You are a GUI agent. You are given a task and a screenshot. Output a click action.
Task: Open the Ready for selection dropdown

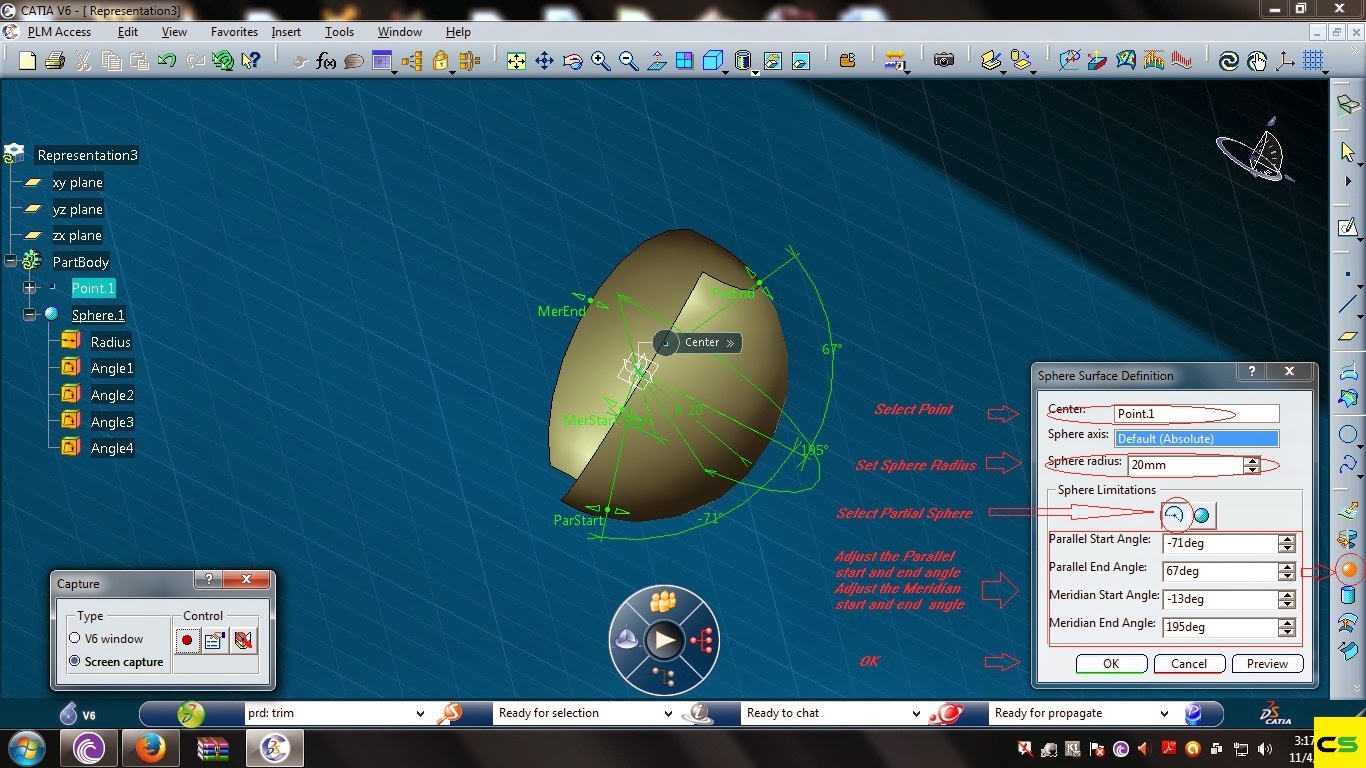pos(668,713)
